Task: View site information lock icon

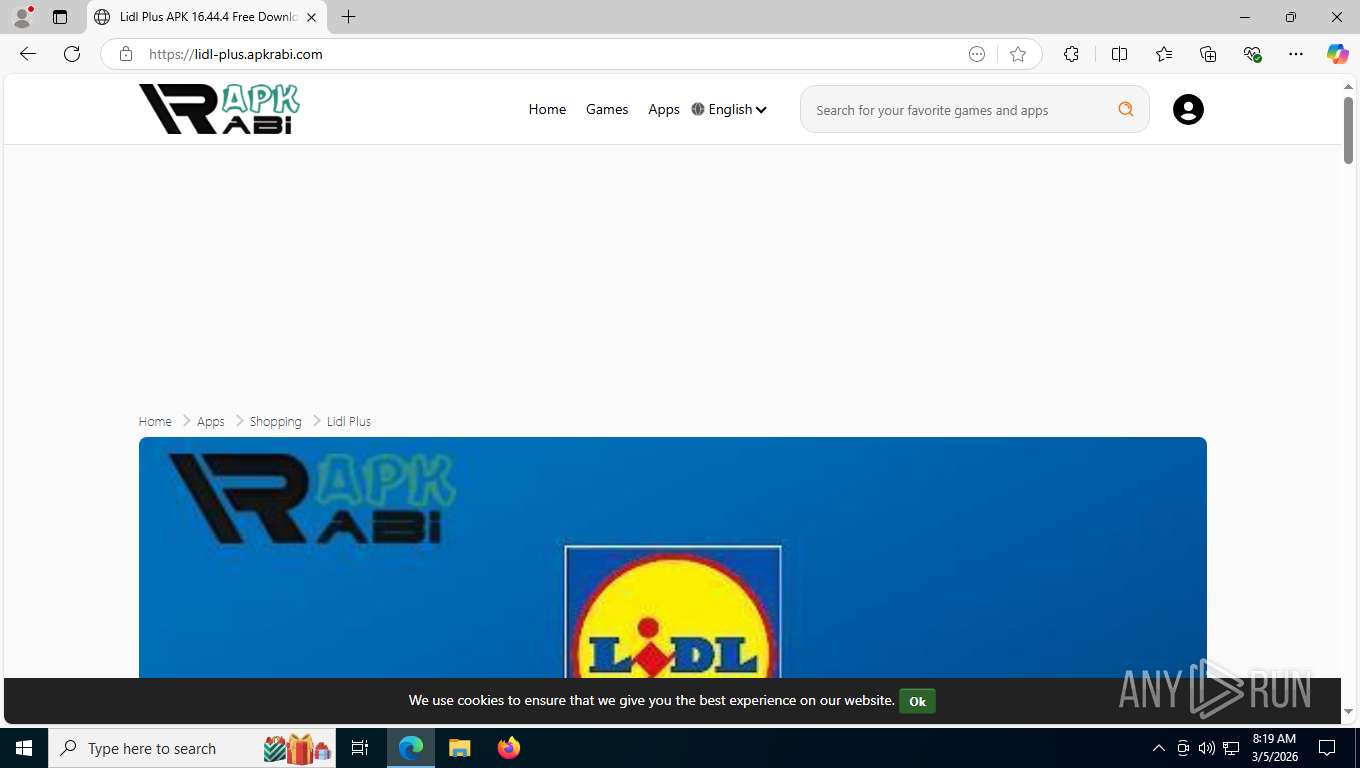Action: pos(126,54)
